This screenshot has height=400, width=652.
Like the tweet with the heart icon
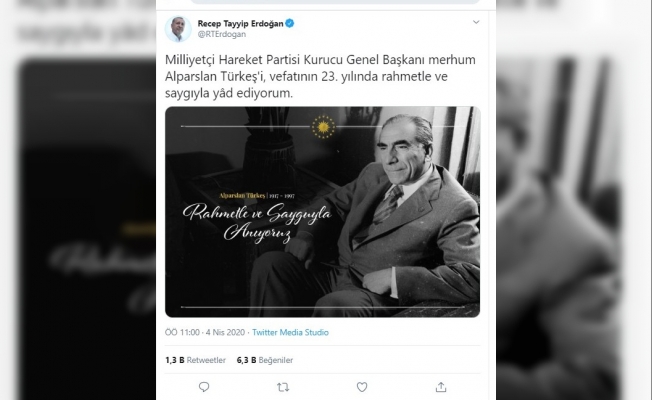(x=362, y=387)
